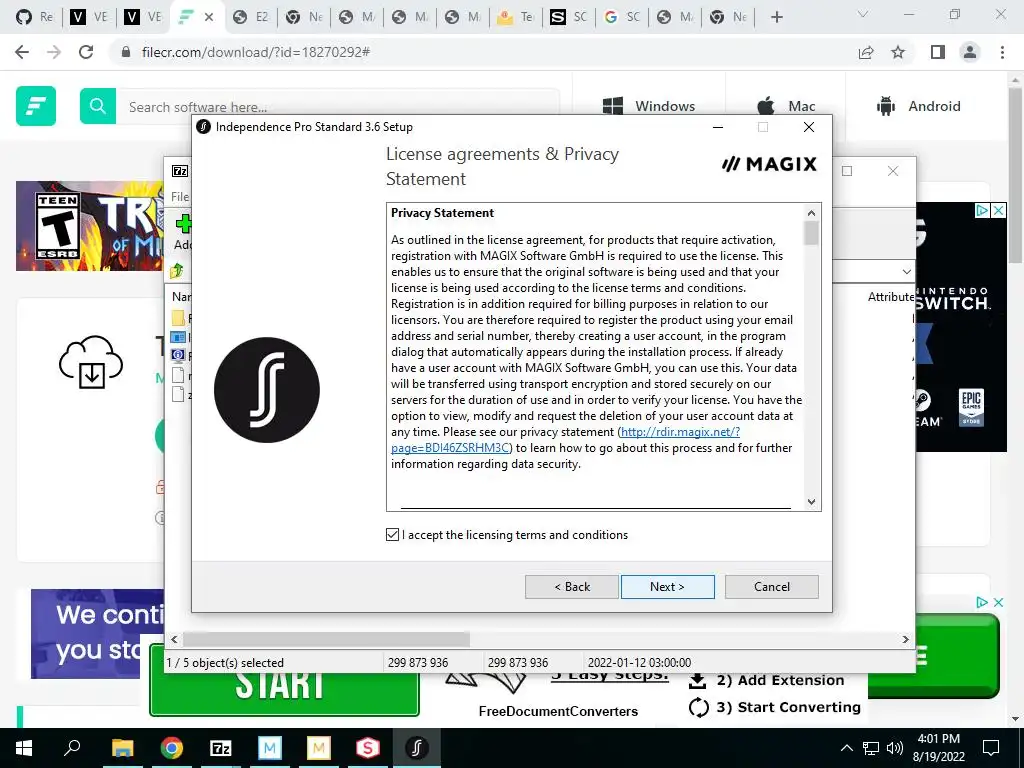Go Back in the setup wizard
1024x768 pixels.
[571, 586]
